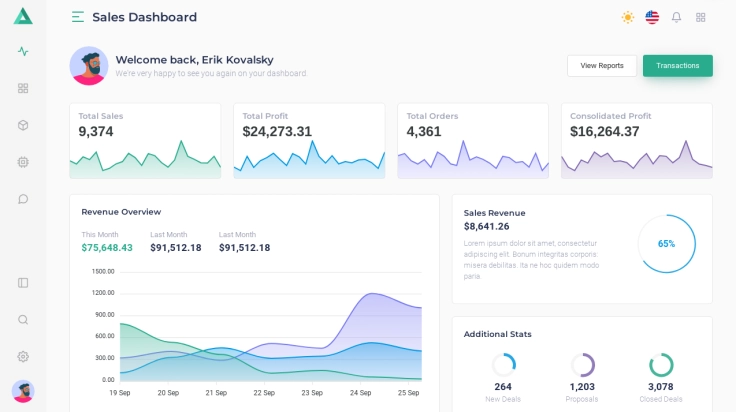Click the Total Sales stat card

(x=145, y=141)
